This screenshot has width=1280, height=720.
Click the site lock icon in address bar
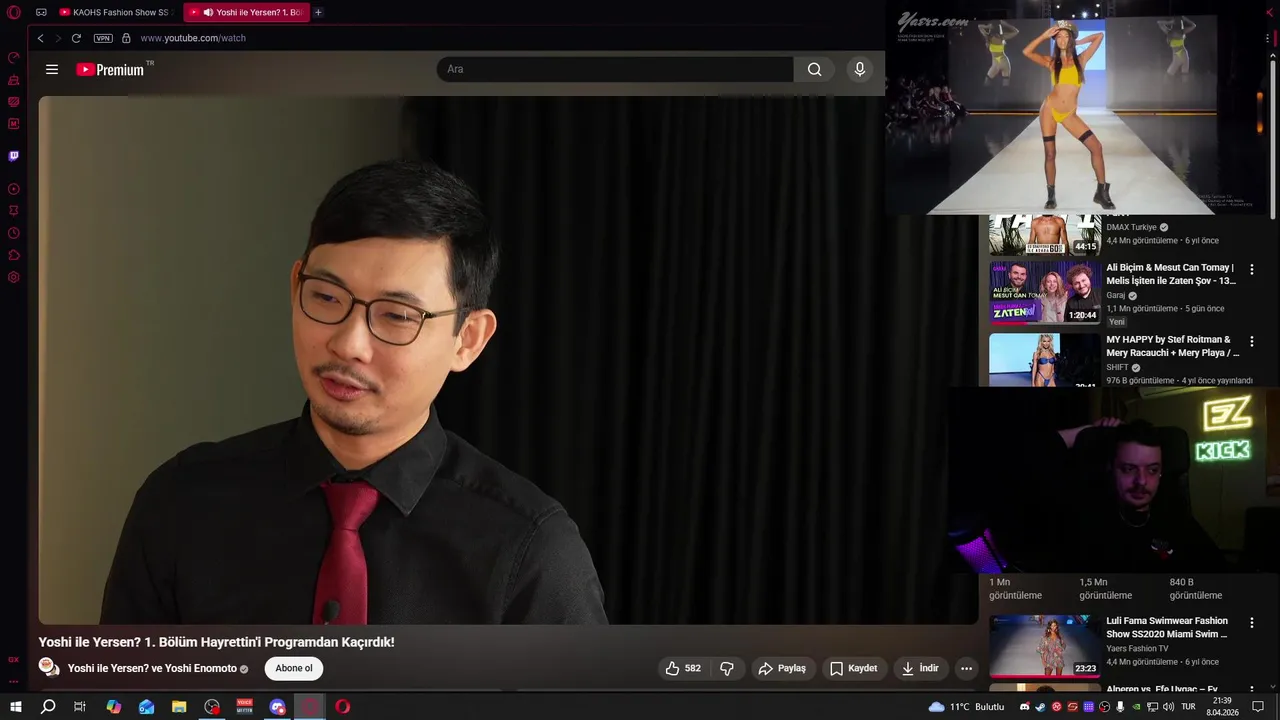(x=126, y=38)
